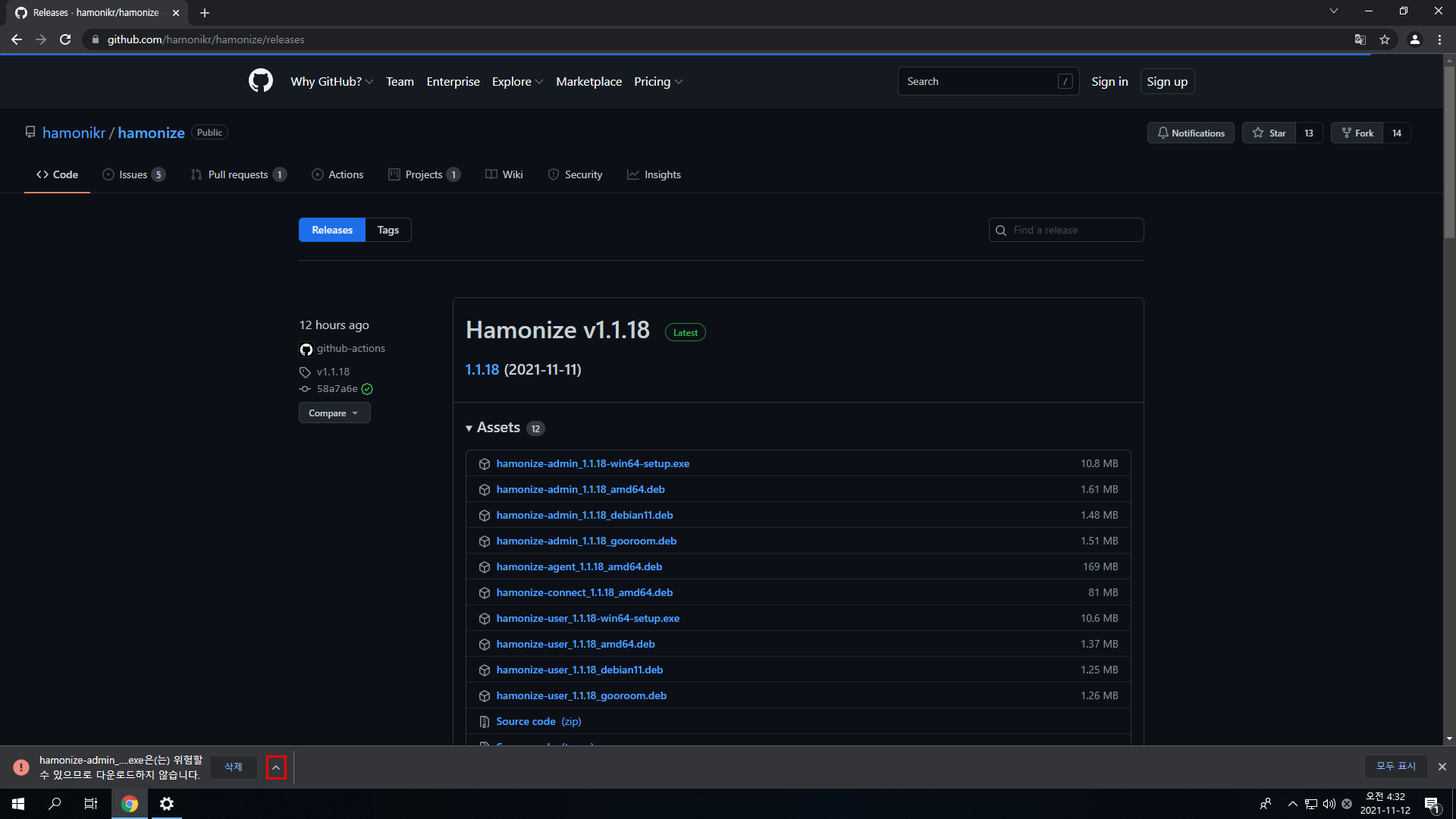The image size is (1456, 819).
Task: Click the commit 58a7a6e verified check icon
Action: click(x=367, y=389)
